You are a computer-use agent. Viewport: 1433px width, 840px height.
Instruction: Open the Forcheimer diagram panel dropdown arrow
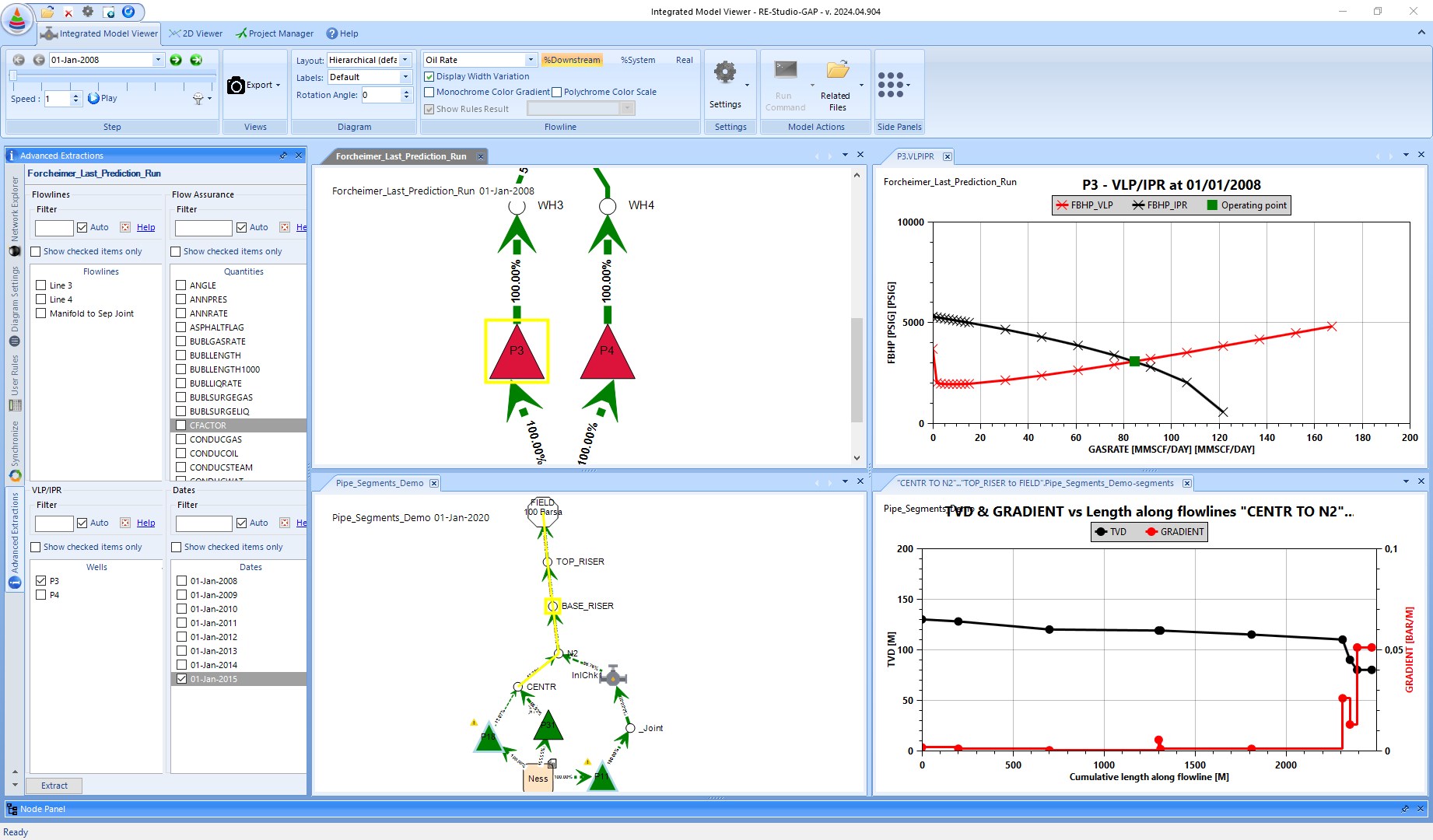pos(846,155)
